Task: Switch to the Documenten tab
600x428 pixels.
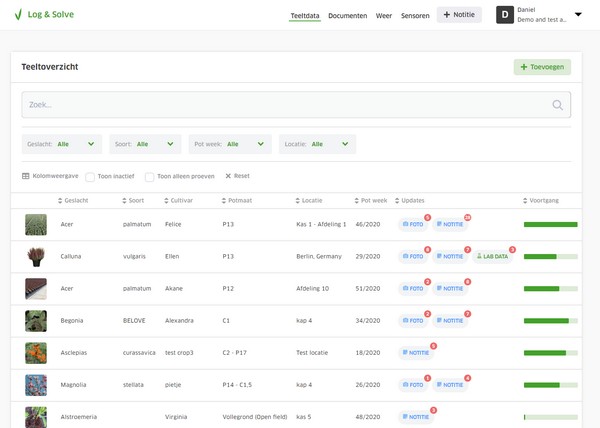Action: click(347, 16)
